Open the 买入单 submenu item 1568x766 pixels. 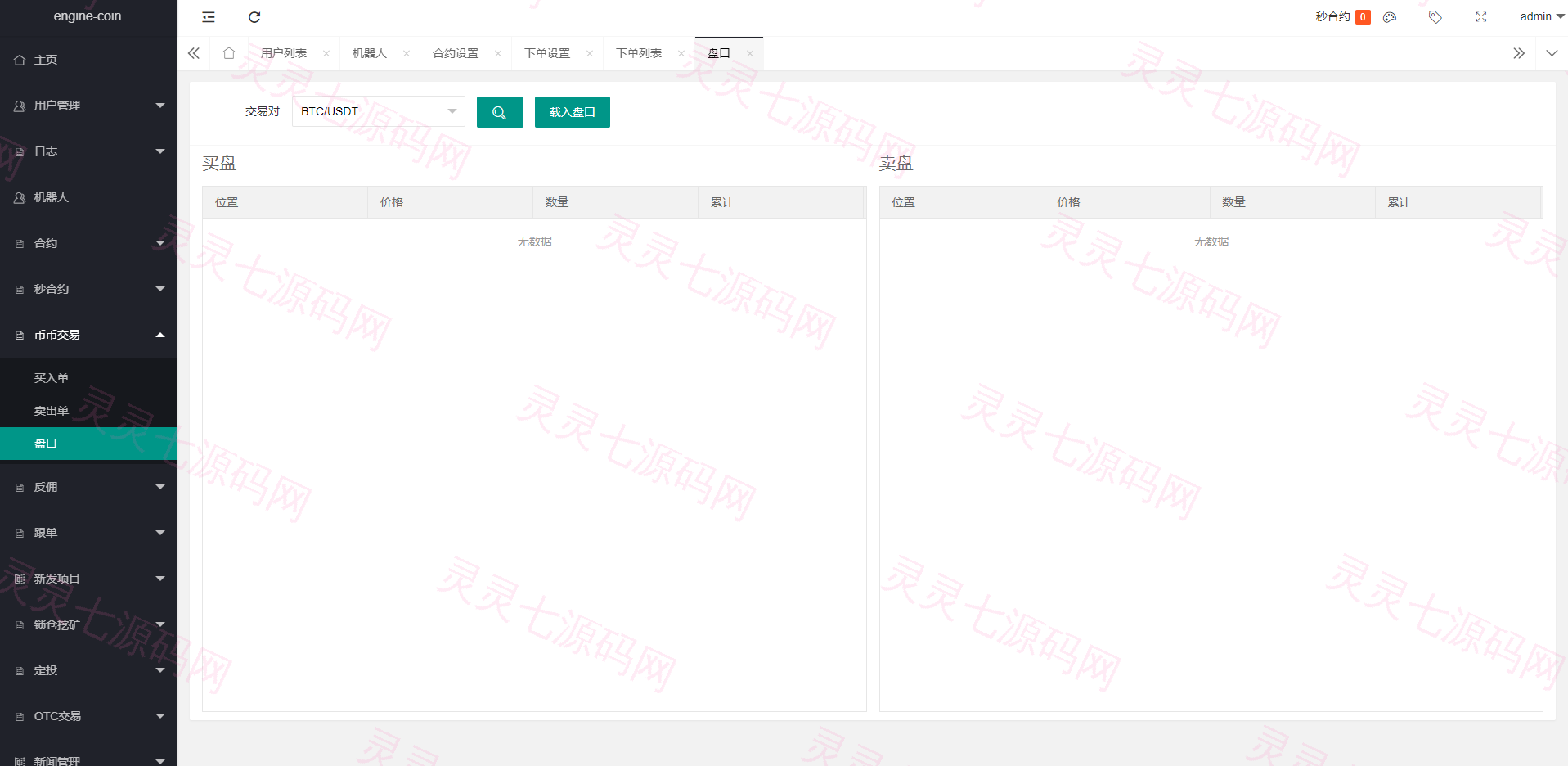pyautogui.click(x=88, y=378)
